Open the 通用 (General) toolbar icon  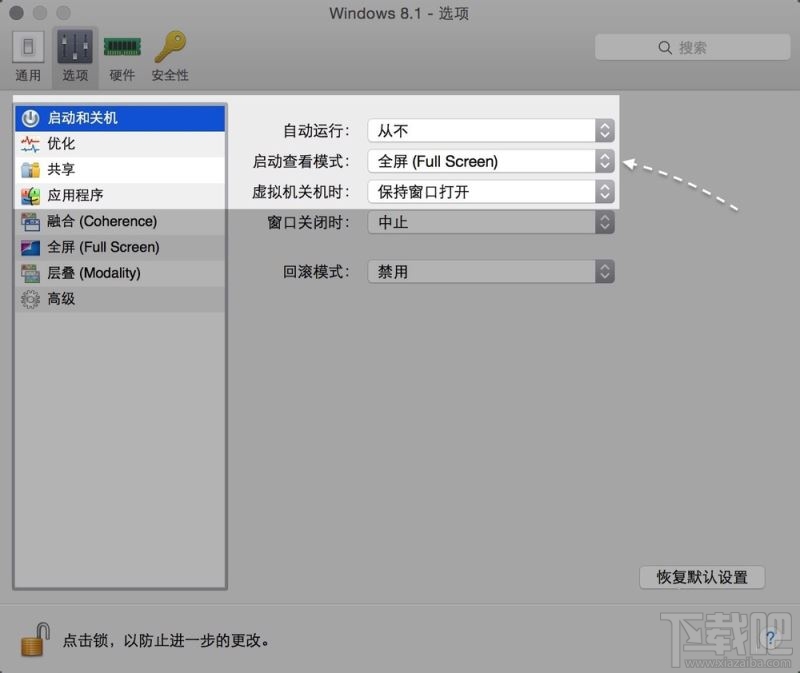[28, 46]
